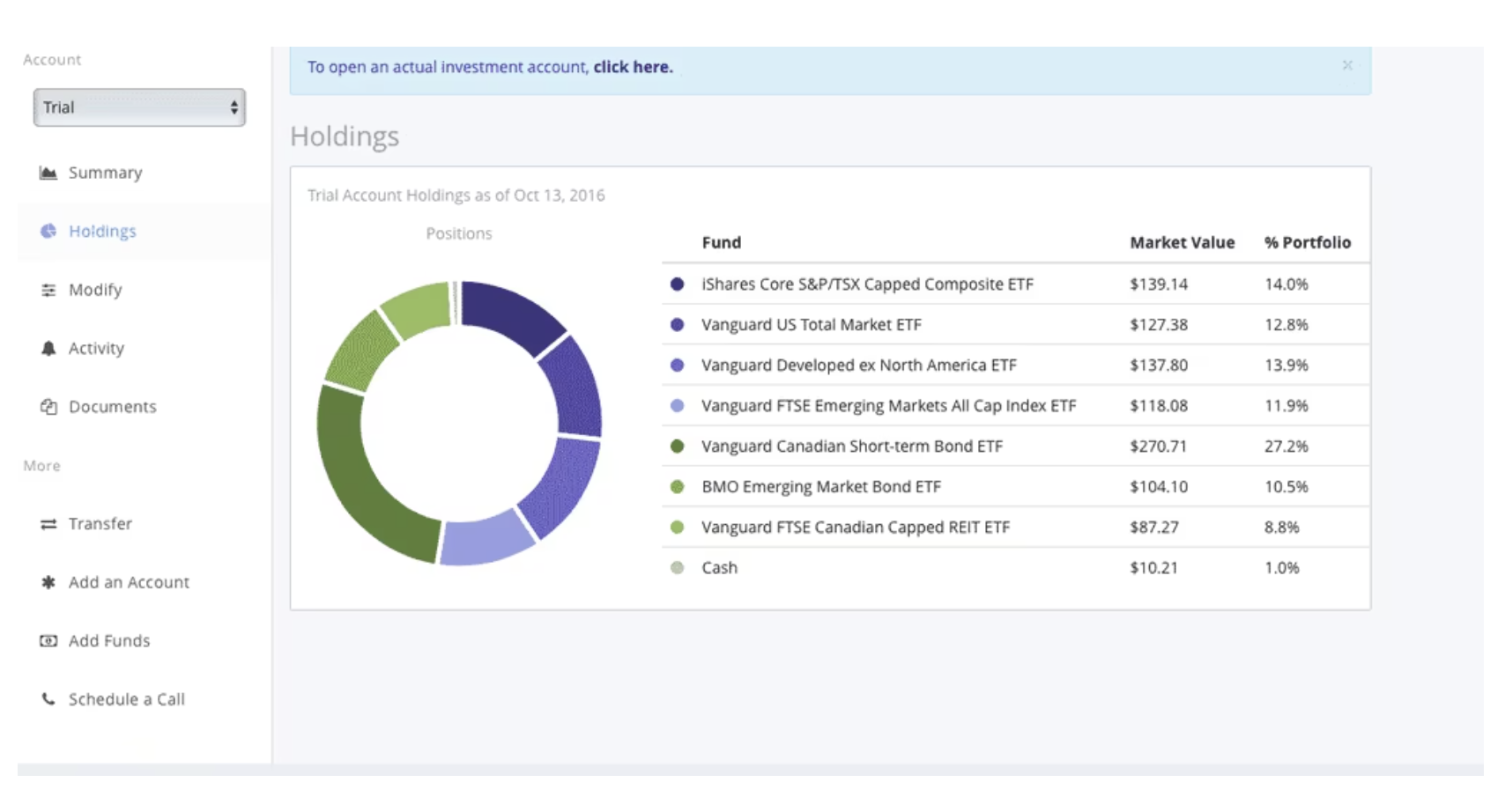Click the $87.27 market value
Viewport: 1505px width, 812px height.
tap(1154, 528)
